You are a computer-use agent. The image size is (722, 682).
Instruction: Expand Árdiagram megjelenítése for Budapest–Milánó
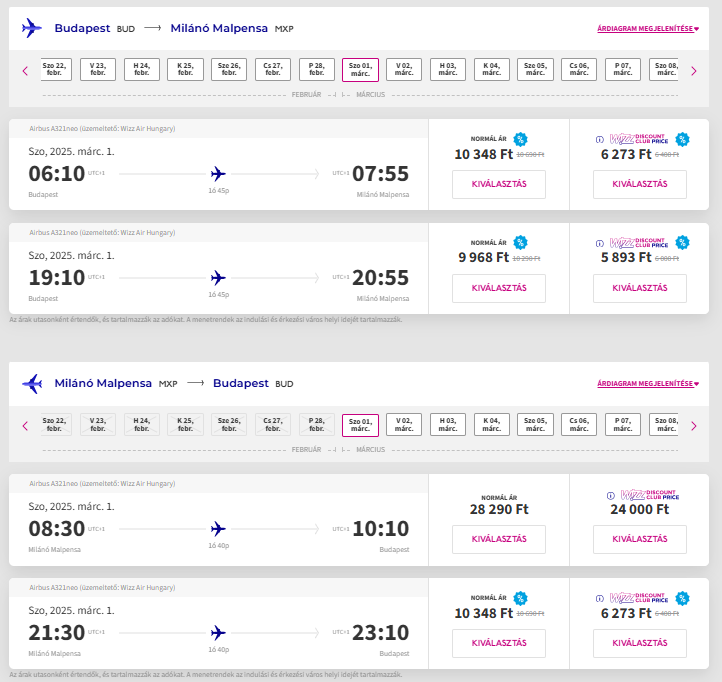647,29
